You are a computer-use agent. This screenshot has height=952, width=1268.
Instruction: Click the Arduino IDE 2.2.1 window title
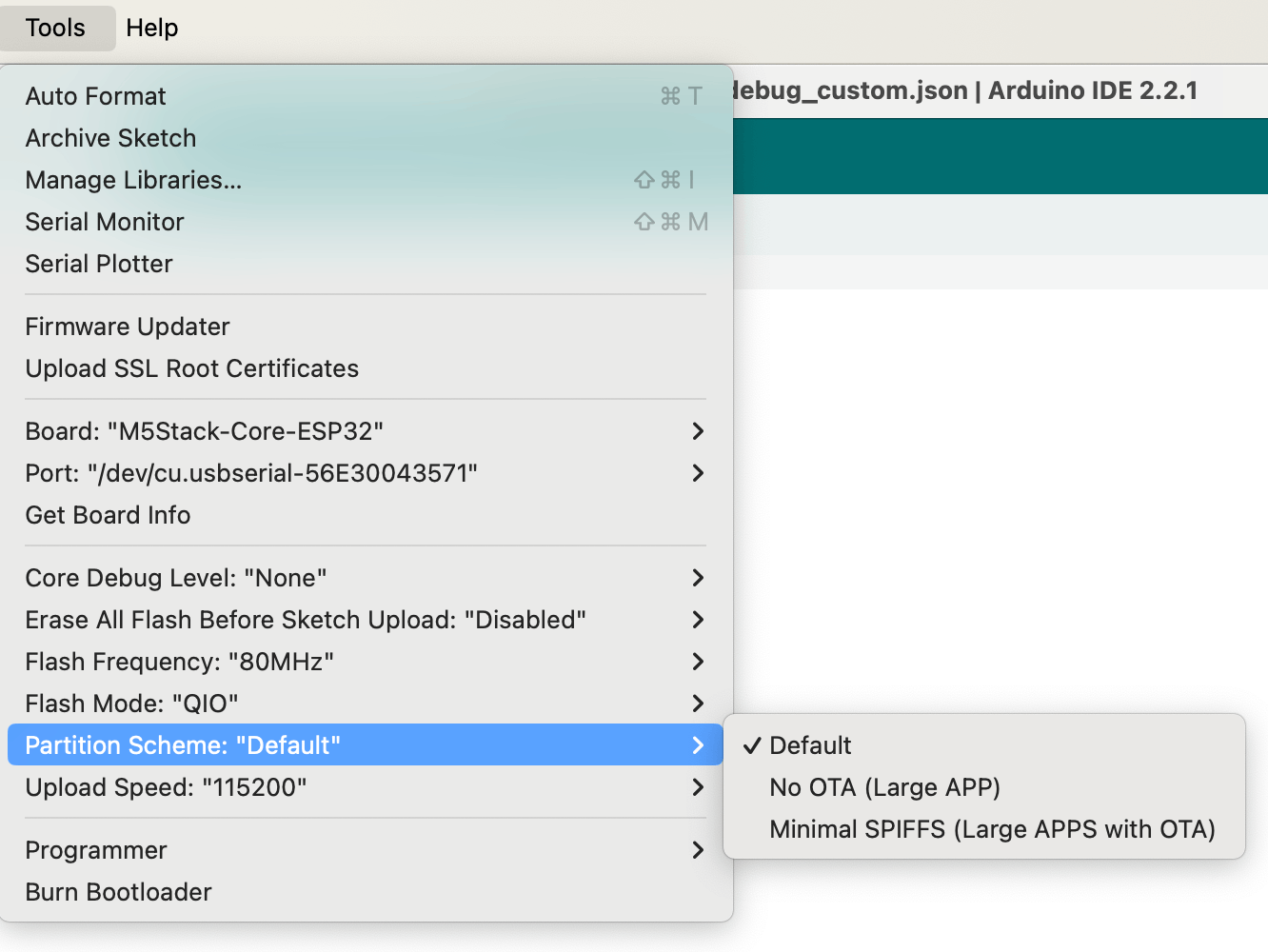(964, 90)
